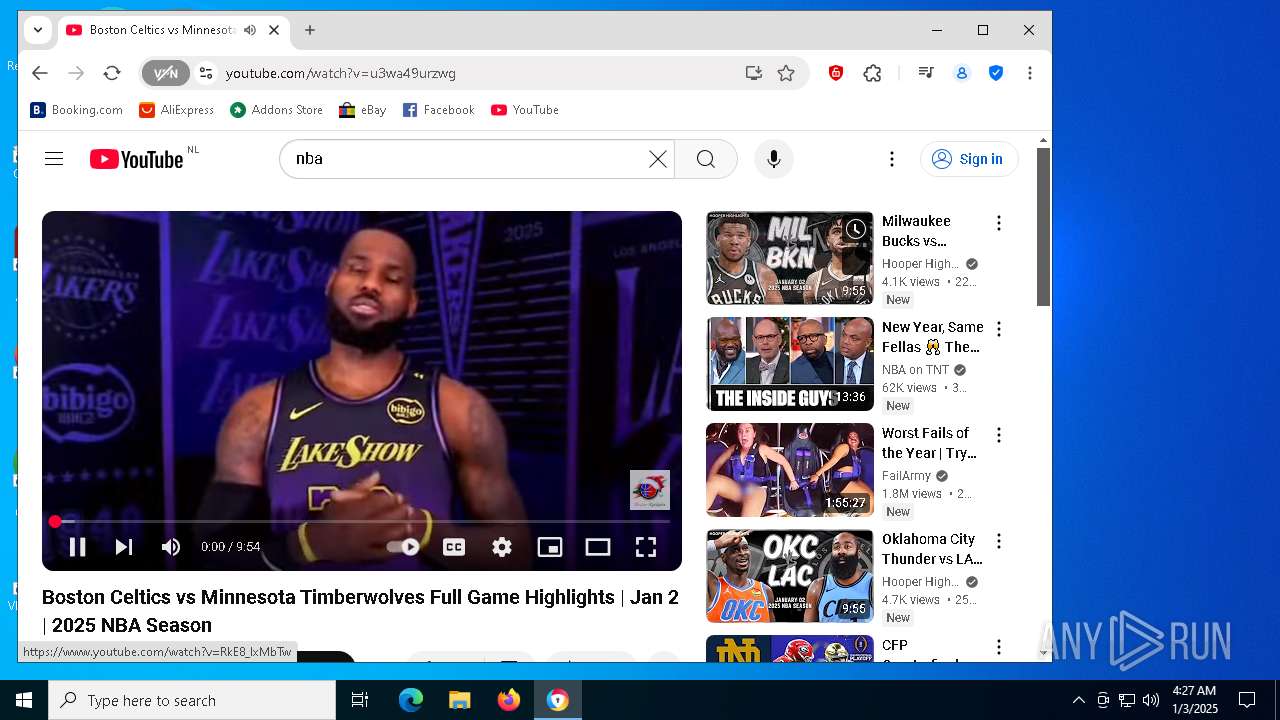Image resolution: width=1280 pixels, height=720 pixels.
Task: Go to YouTube home logo
Action: 137,159
